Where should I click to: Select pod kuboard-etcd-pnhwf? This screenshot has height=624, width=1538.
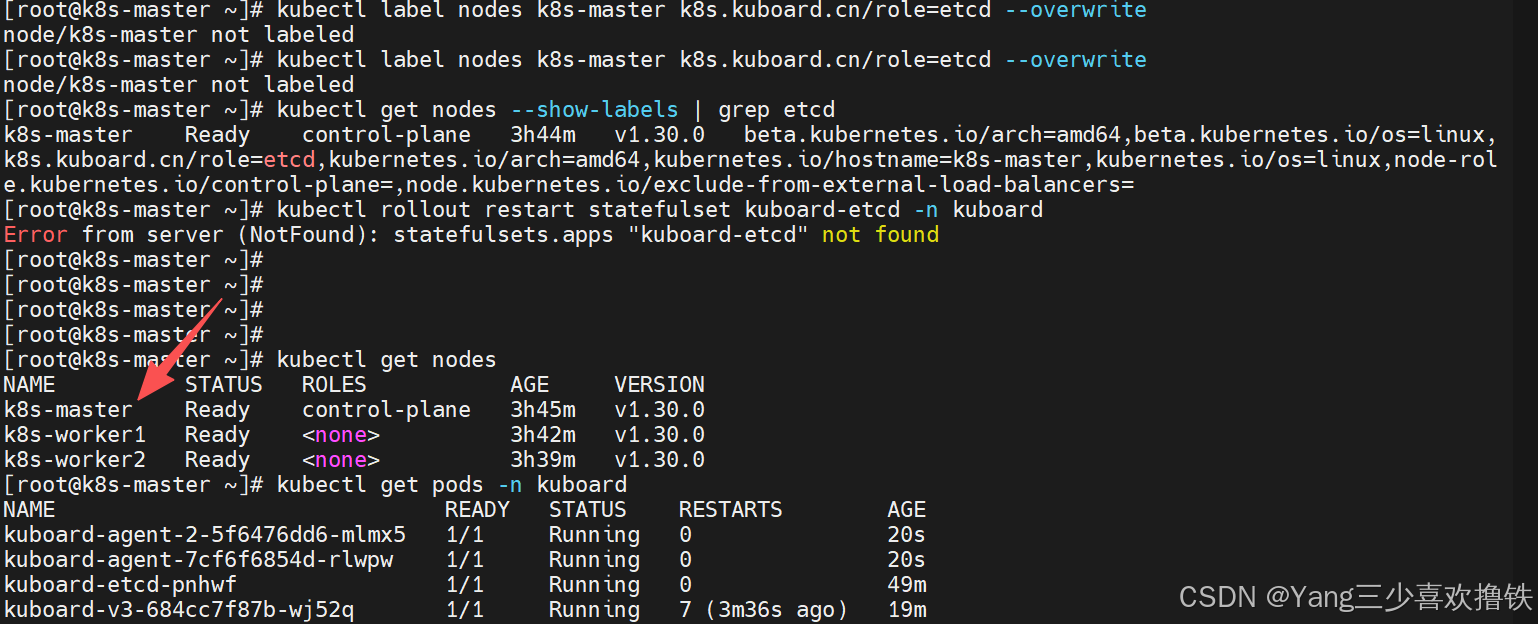coord(121,585)
